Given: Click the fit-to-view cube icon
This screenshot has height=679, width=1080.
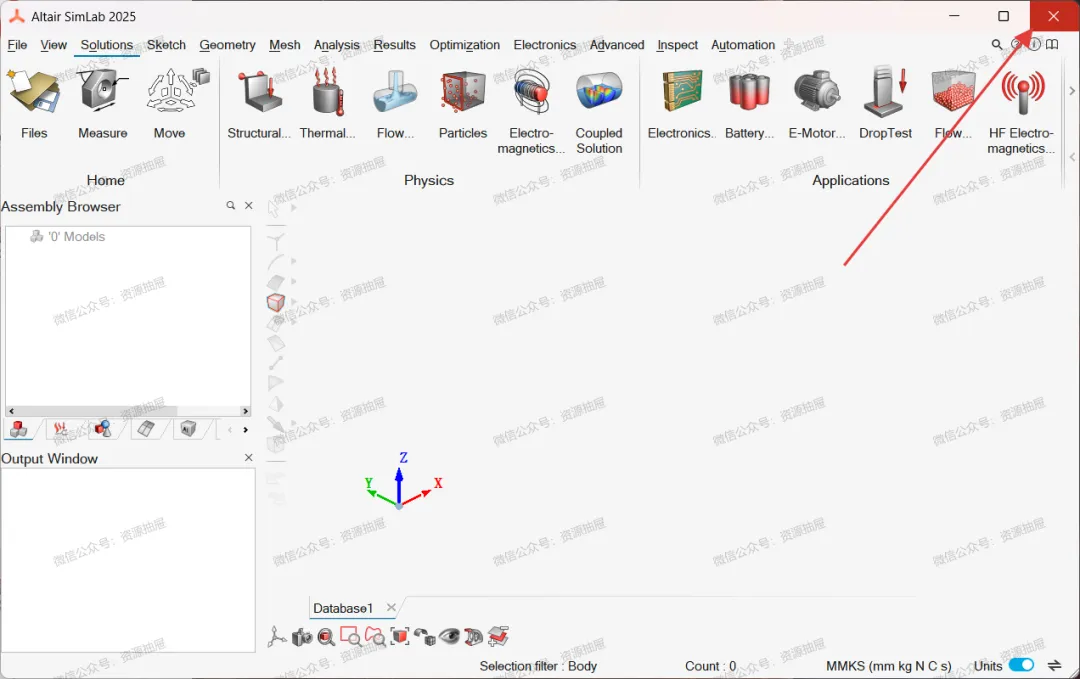Looking at the screenshot, I should 400,636.
